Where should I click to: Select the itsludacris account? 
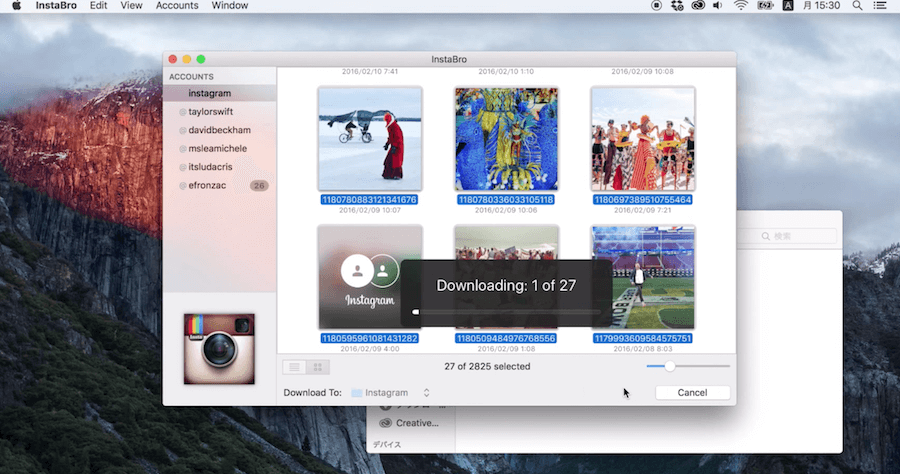[x=219, y=166]
